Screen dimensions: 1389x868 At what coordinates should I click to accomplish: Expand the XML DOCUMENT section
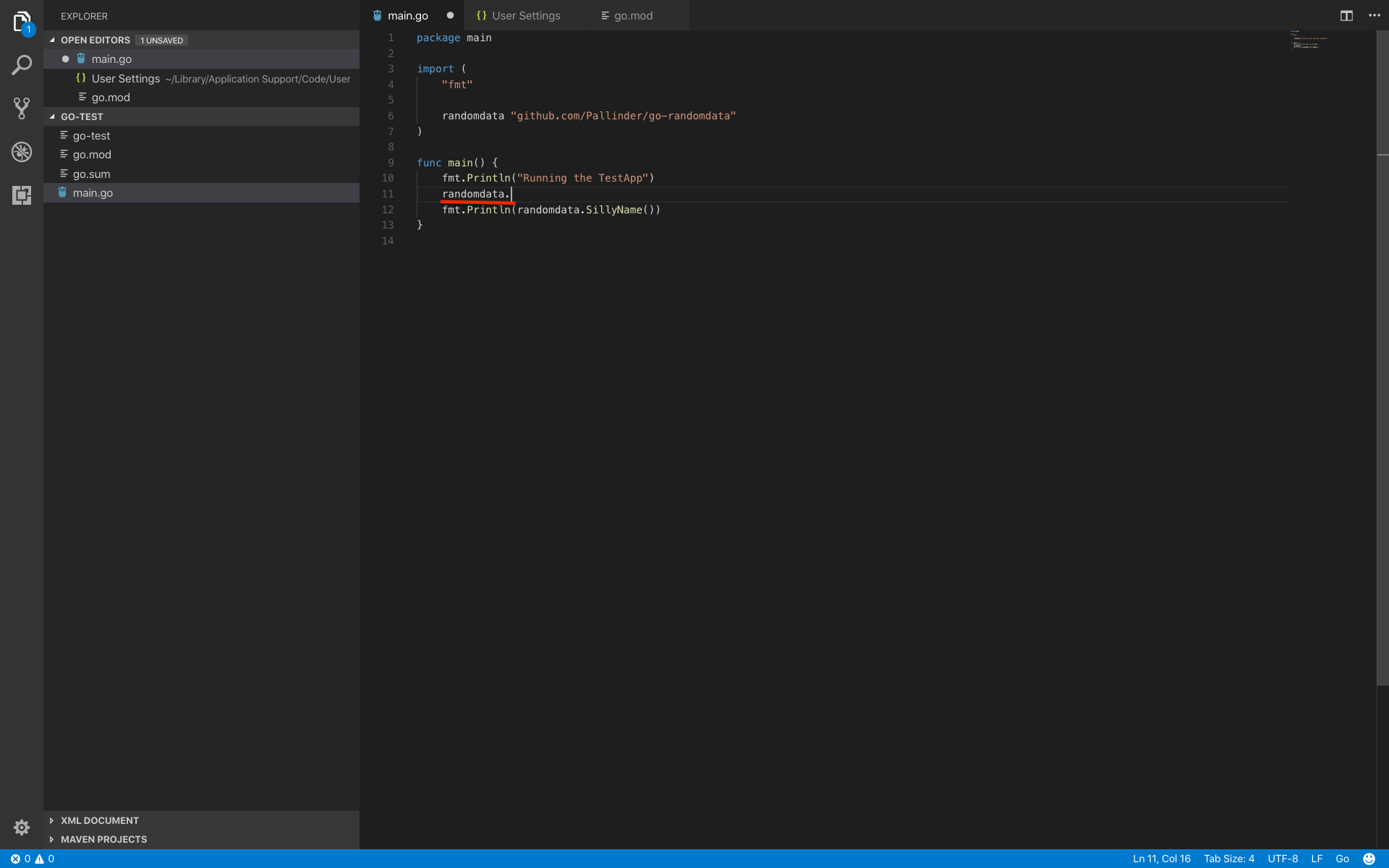[x=51, y=820]
